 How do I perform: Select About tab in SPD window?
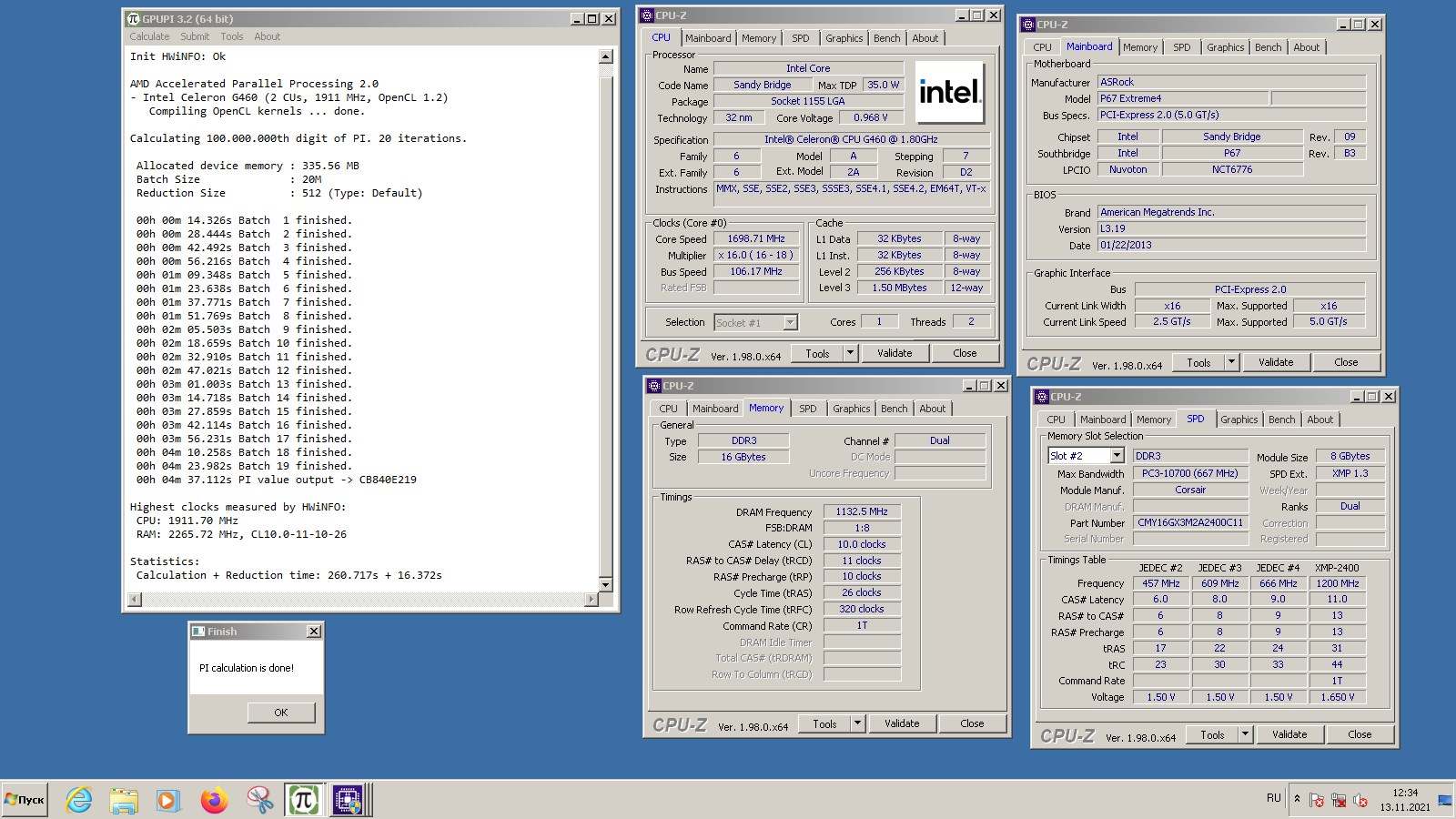(1320, 420)
